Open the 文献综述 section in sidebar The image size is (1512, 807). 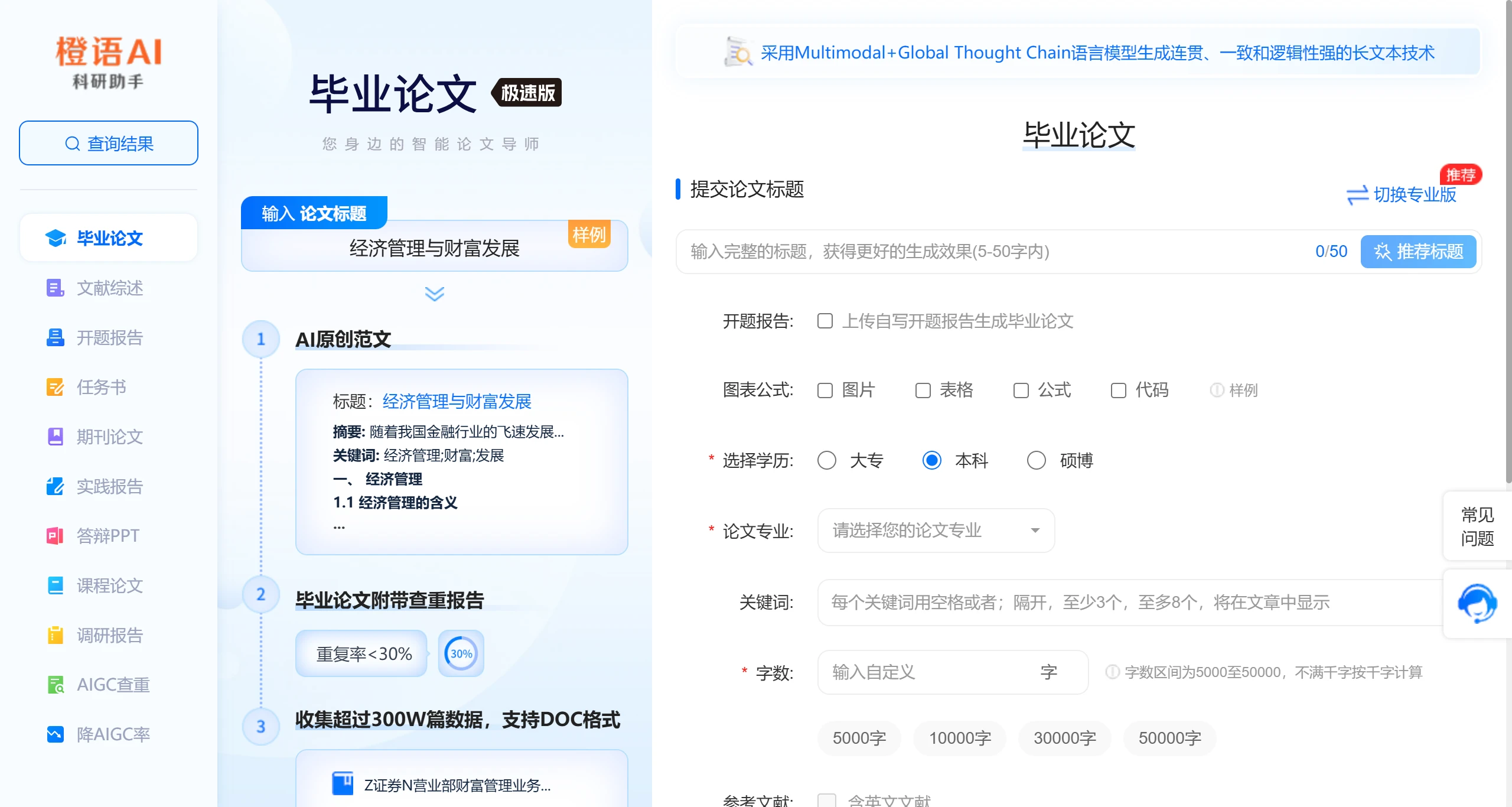coord(109,288)
